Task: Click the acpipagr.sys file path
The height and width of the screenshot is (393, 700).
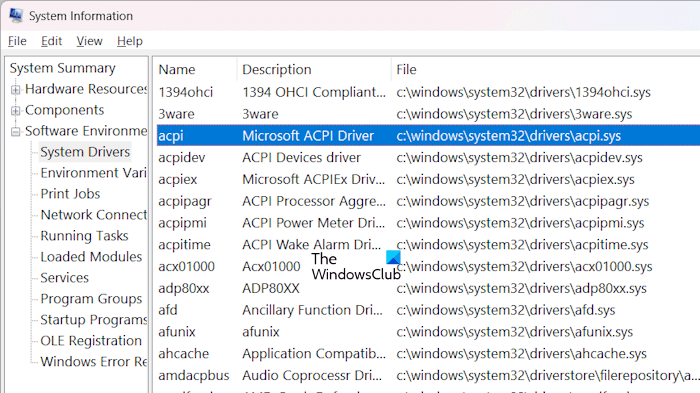Action: click(523, 201)
